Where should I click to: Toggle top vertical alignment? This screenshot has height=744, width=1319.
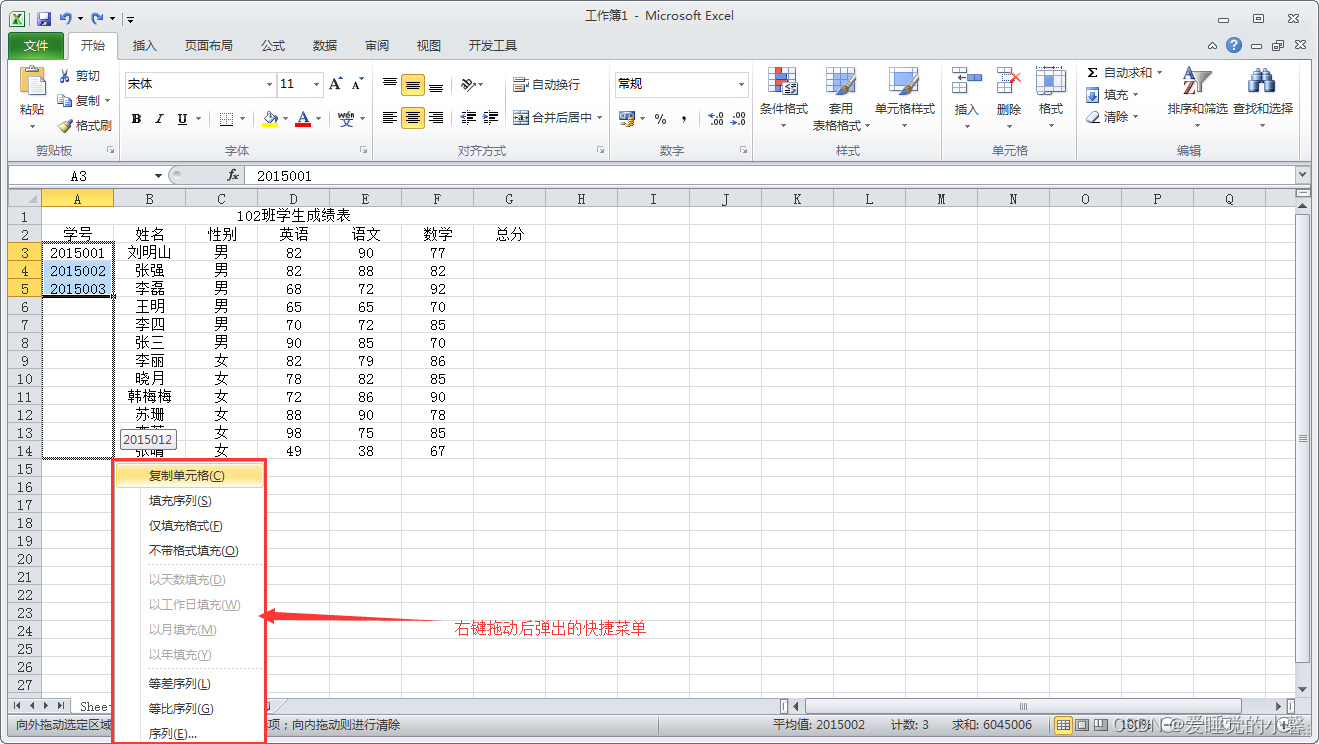click(x=390, y=84)
